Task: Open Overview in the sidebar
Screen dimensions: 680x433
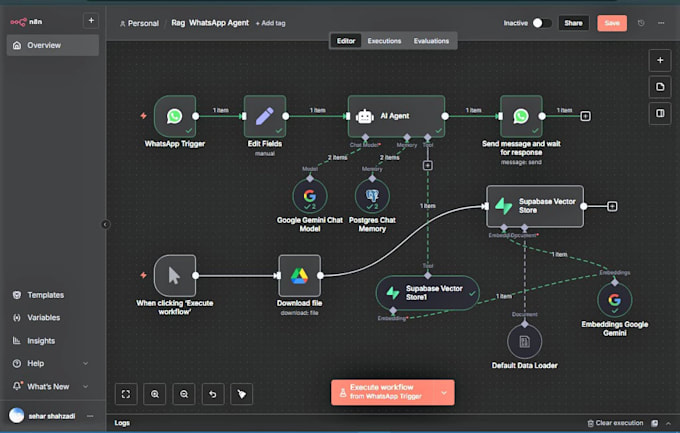Action: [x=52, y=45]
